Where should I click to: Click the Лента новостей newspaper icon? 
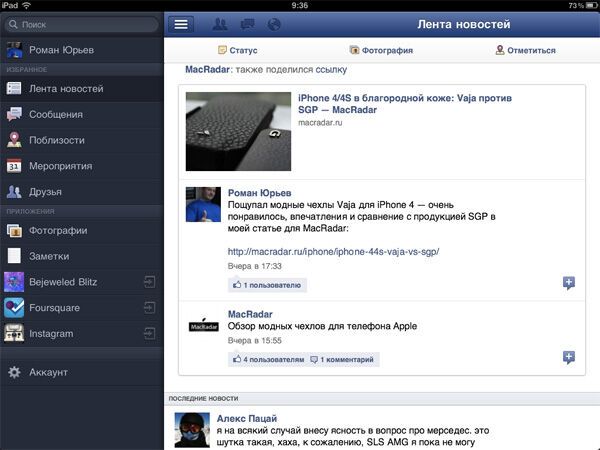pos(14,88)
